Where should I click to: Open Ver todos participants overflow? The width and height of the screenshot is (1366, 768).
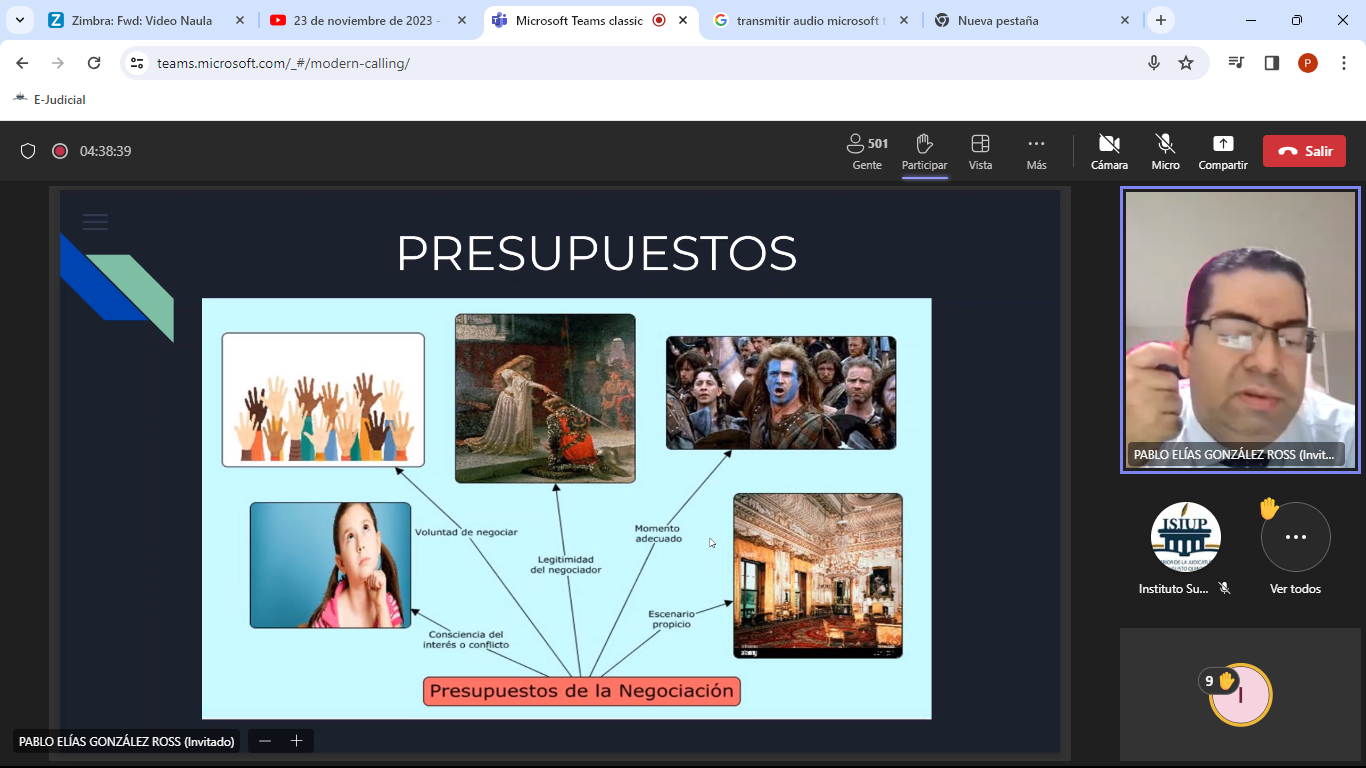coord(1295,537)
